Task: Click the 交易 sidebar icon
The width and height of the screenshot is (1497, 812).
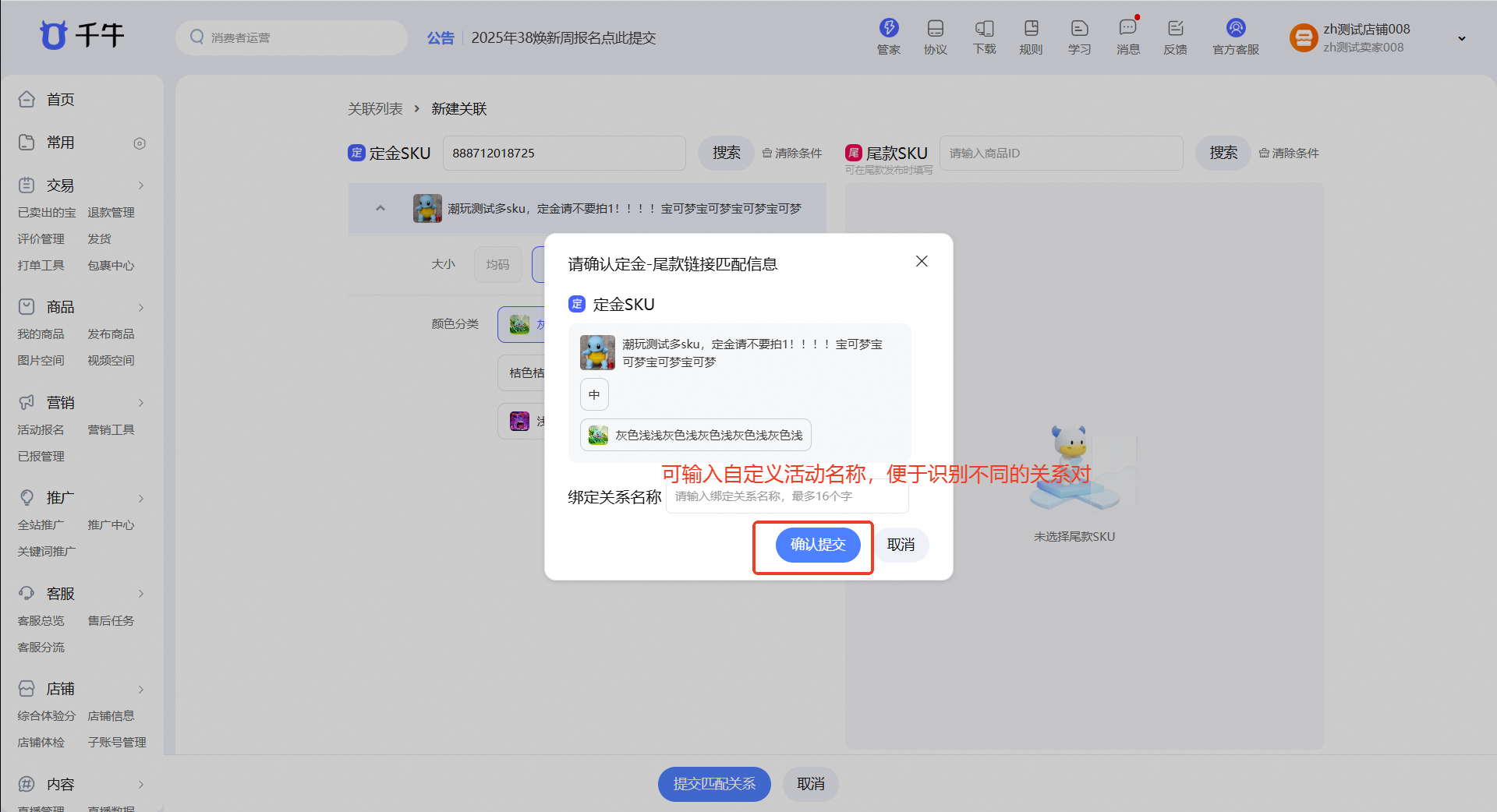Action: click(x=27, y=185)
